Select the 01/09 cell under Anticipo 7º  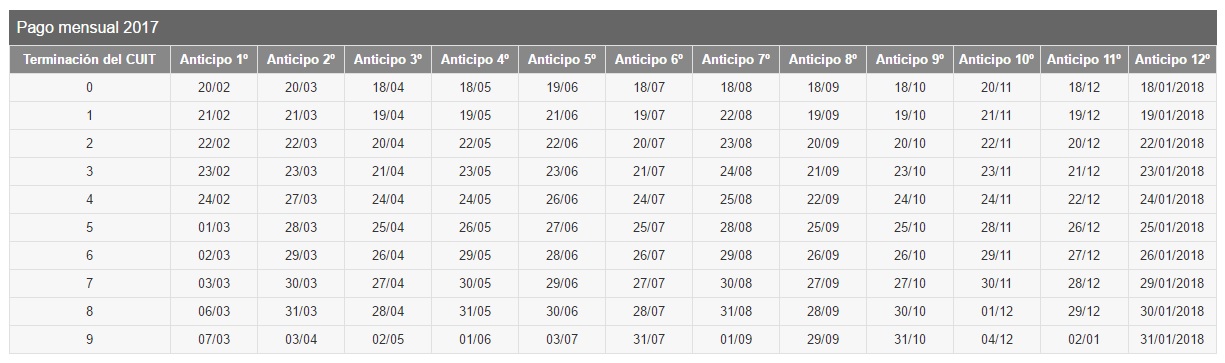pos(736,339)
